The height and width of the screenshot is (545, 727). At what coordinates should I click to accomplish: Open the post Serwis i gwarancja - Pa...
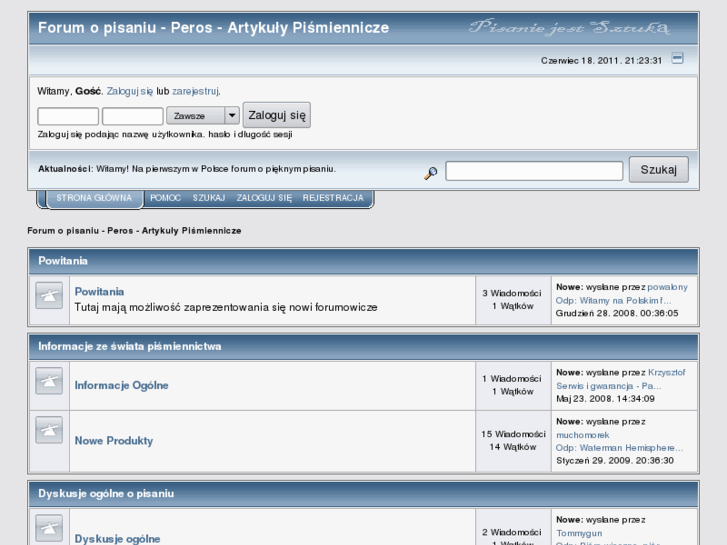pyautogui.click(x=609, y=386)
